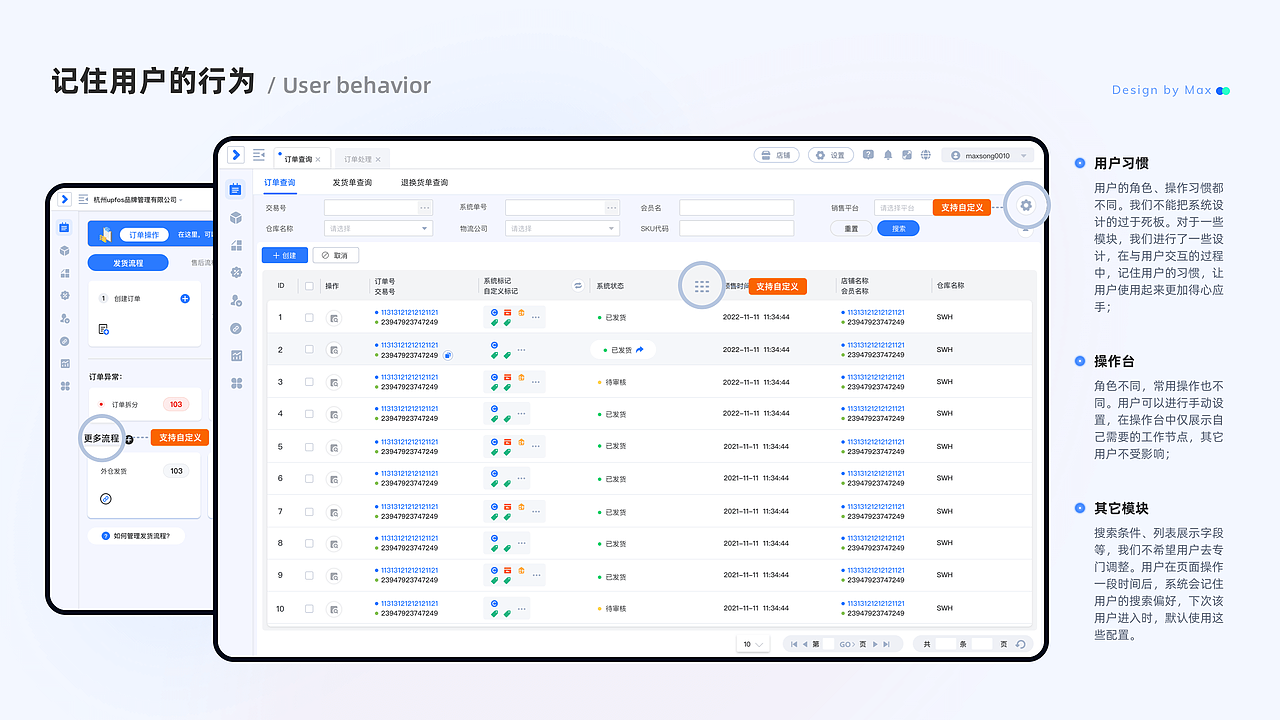Close the 订单查询 top tab
The image size is (1280, 720).
tap(318, 159)
